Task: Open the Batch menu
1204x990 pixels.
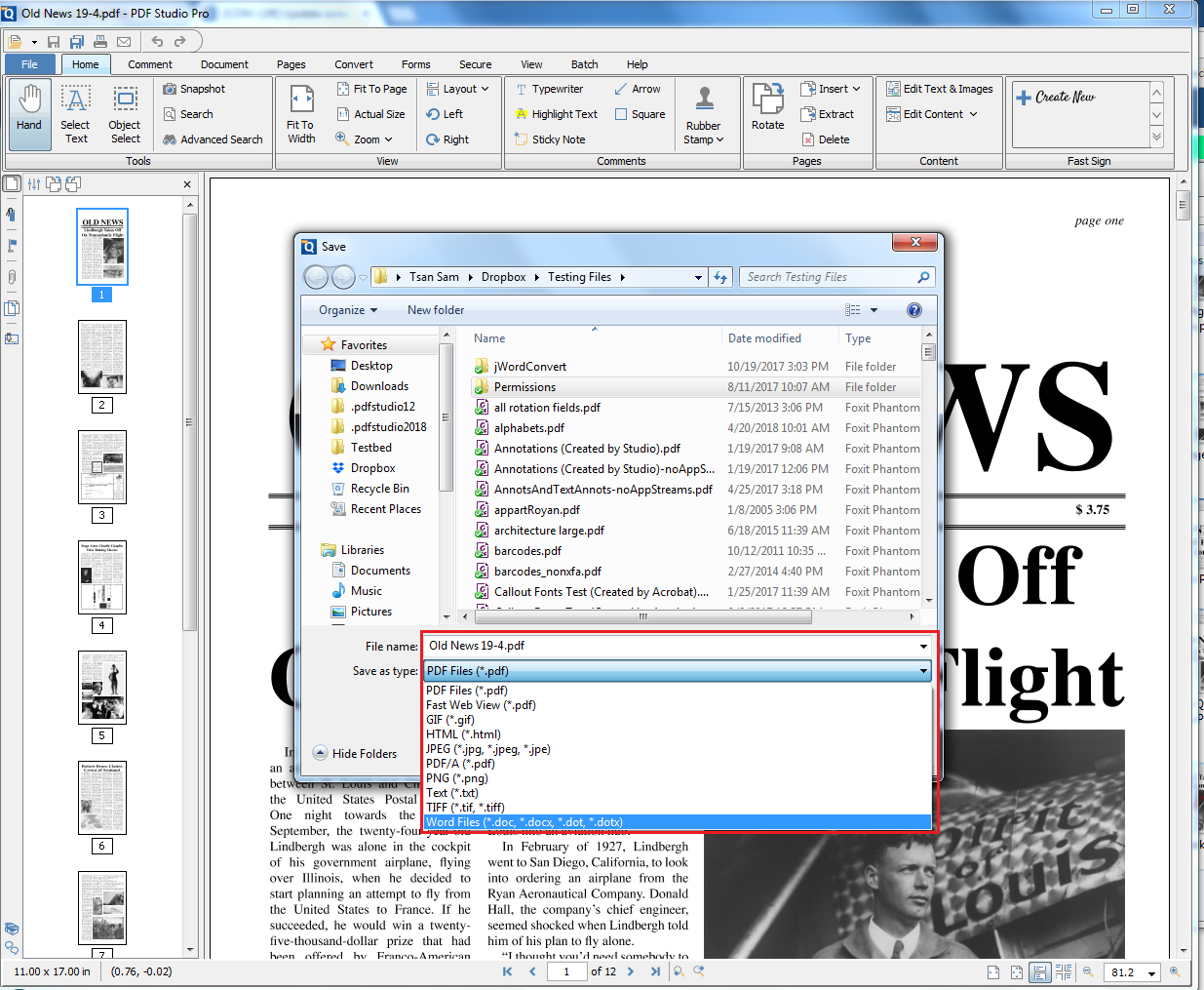Action: click(x=585, y=64)
